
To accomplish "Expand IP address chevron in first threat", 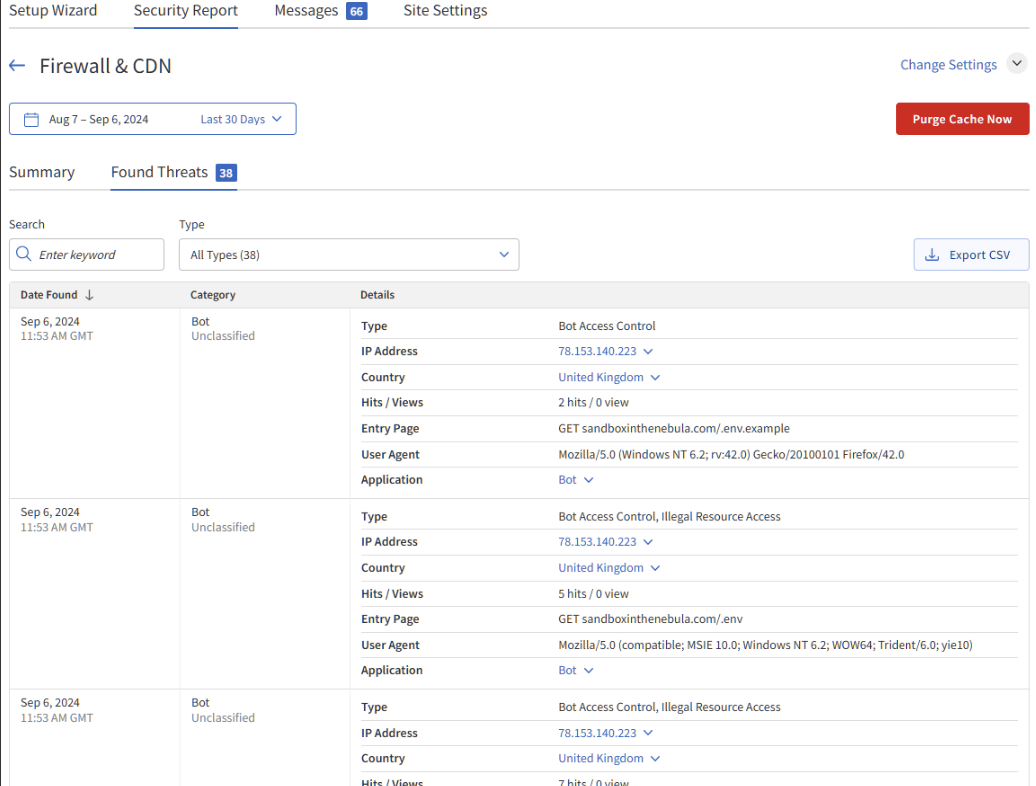I will (x=648, y=351).
